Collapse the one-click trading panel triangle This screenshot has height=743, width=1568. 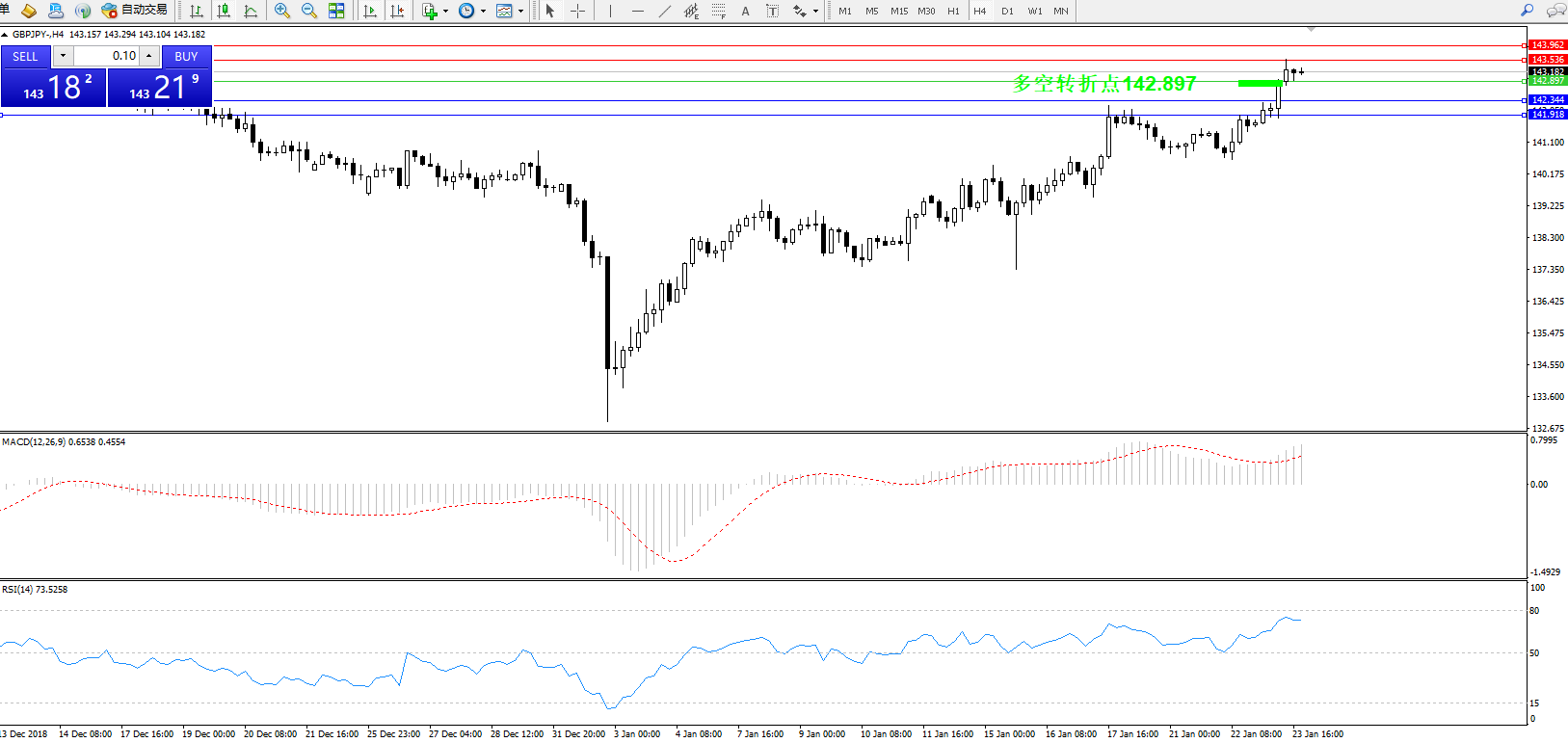[x=5, y=35]
